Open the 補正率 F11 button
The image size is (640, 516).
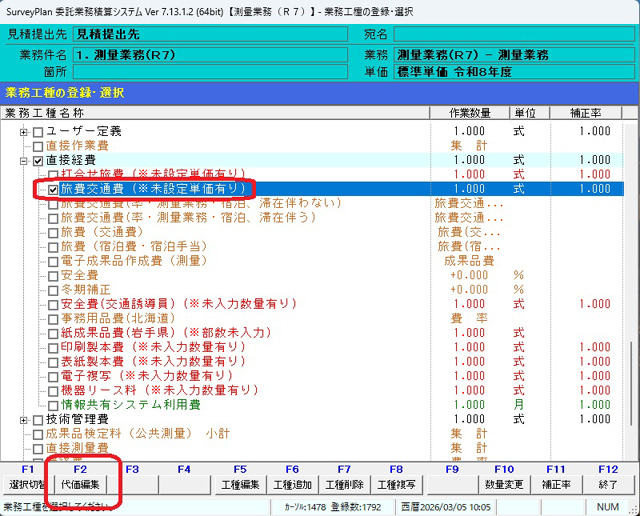[555, 484]
